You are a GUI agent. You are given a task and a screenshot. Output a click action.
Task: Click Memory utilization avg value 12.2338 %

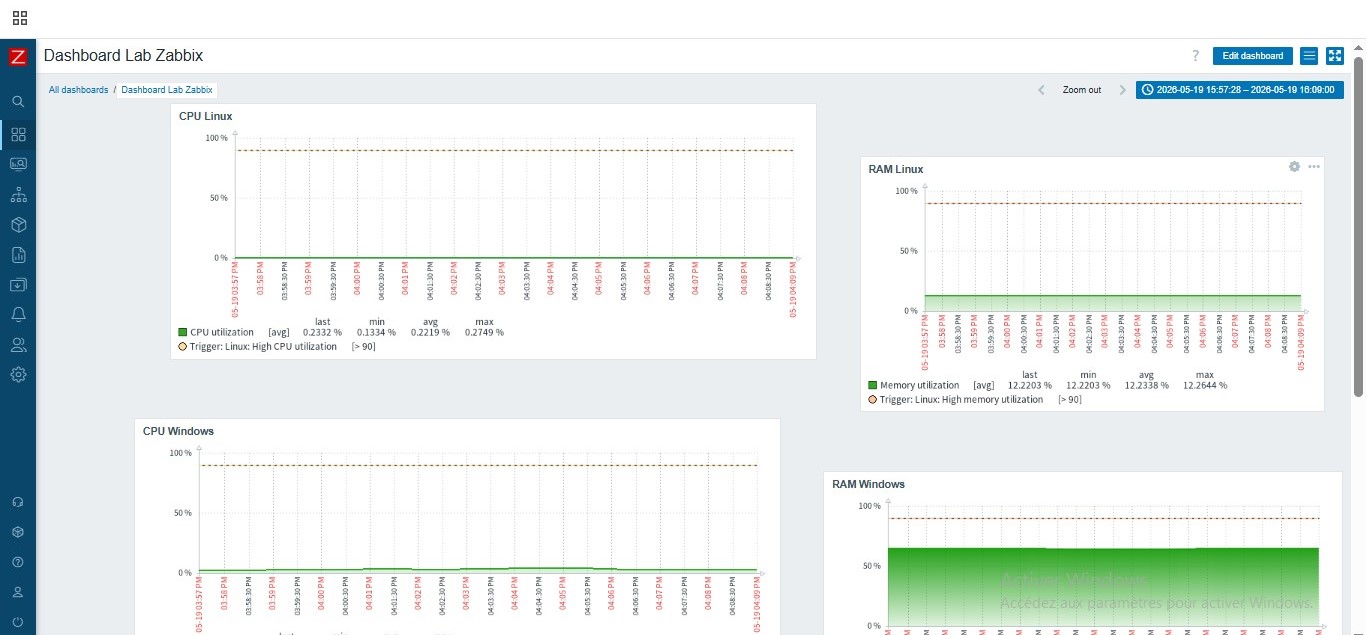pos(1145,385)
